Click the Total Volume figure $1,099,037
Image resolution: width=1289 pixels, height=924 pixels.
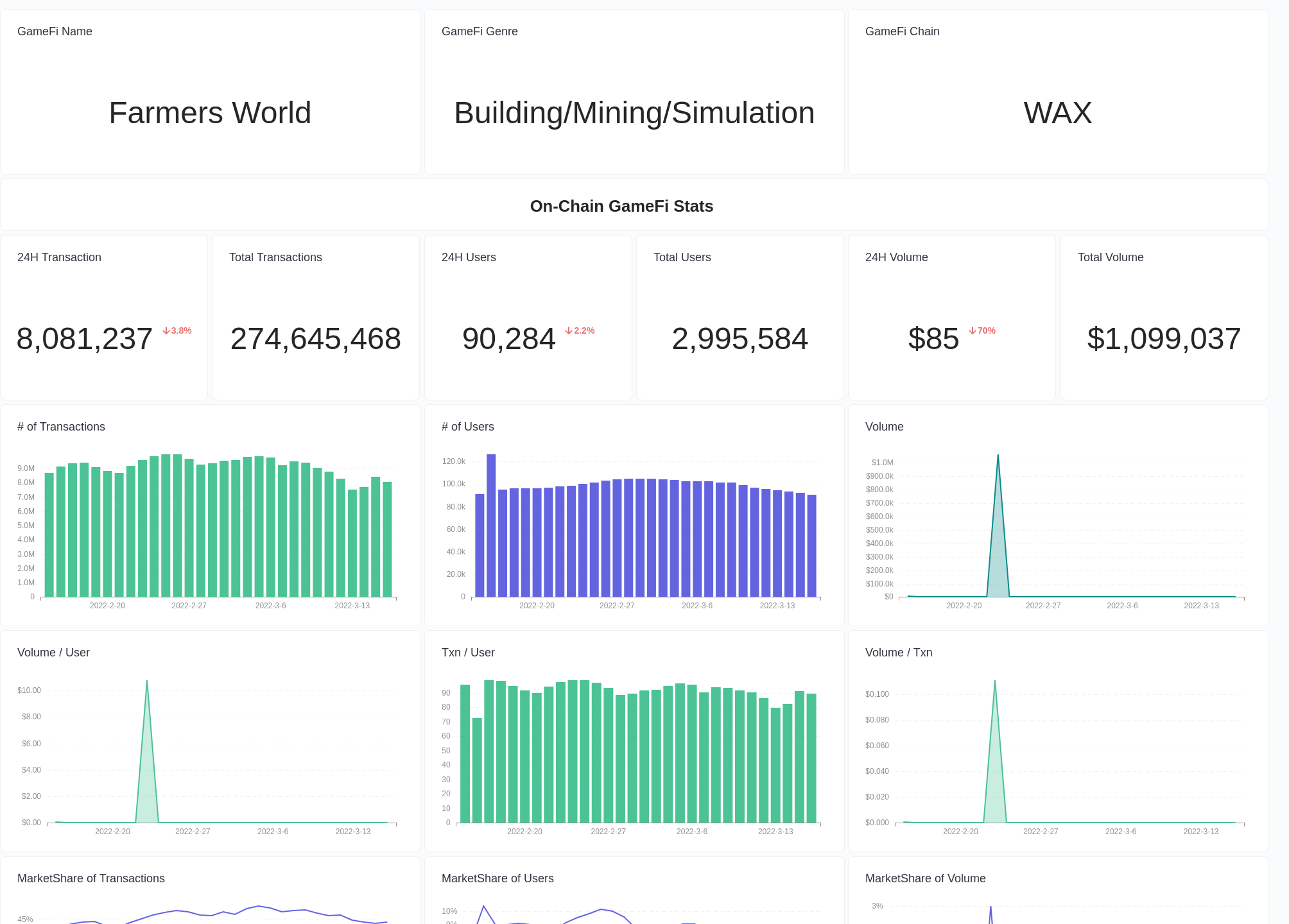coord(1163,339)
